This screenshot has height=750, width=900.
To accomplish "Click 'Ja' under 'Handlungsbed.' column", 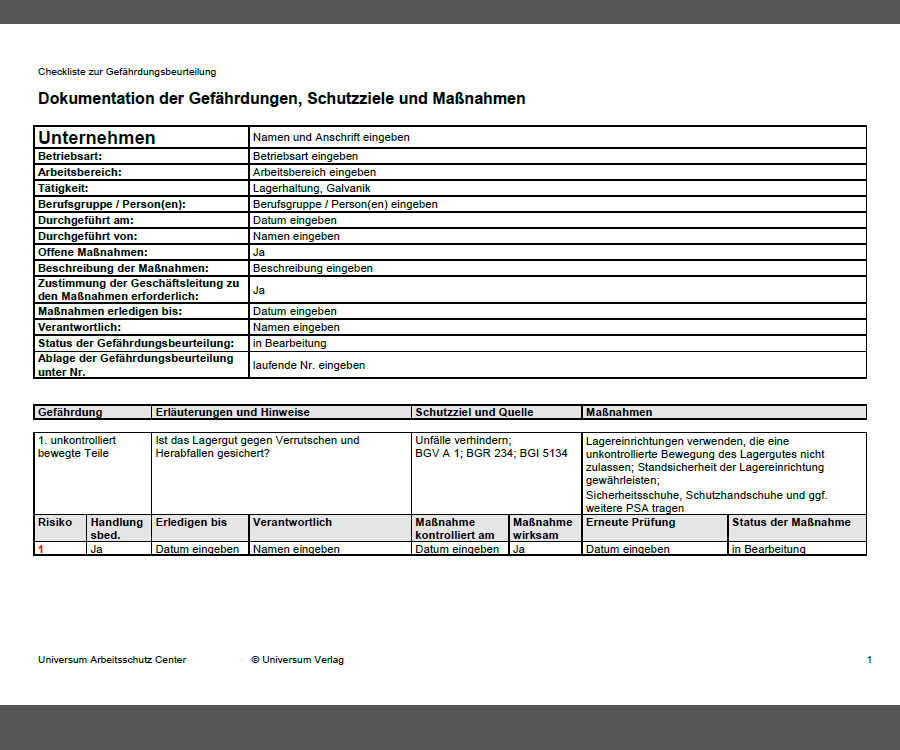I will [96, 549].
